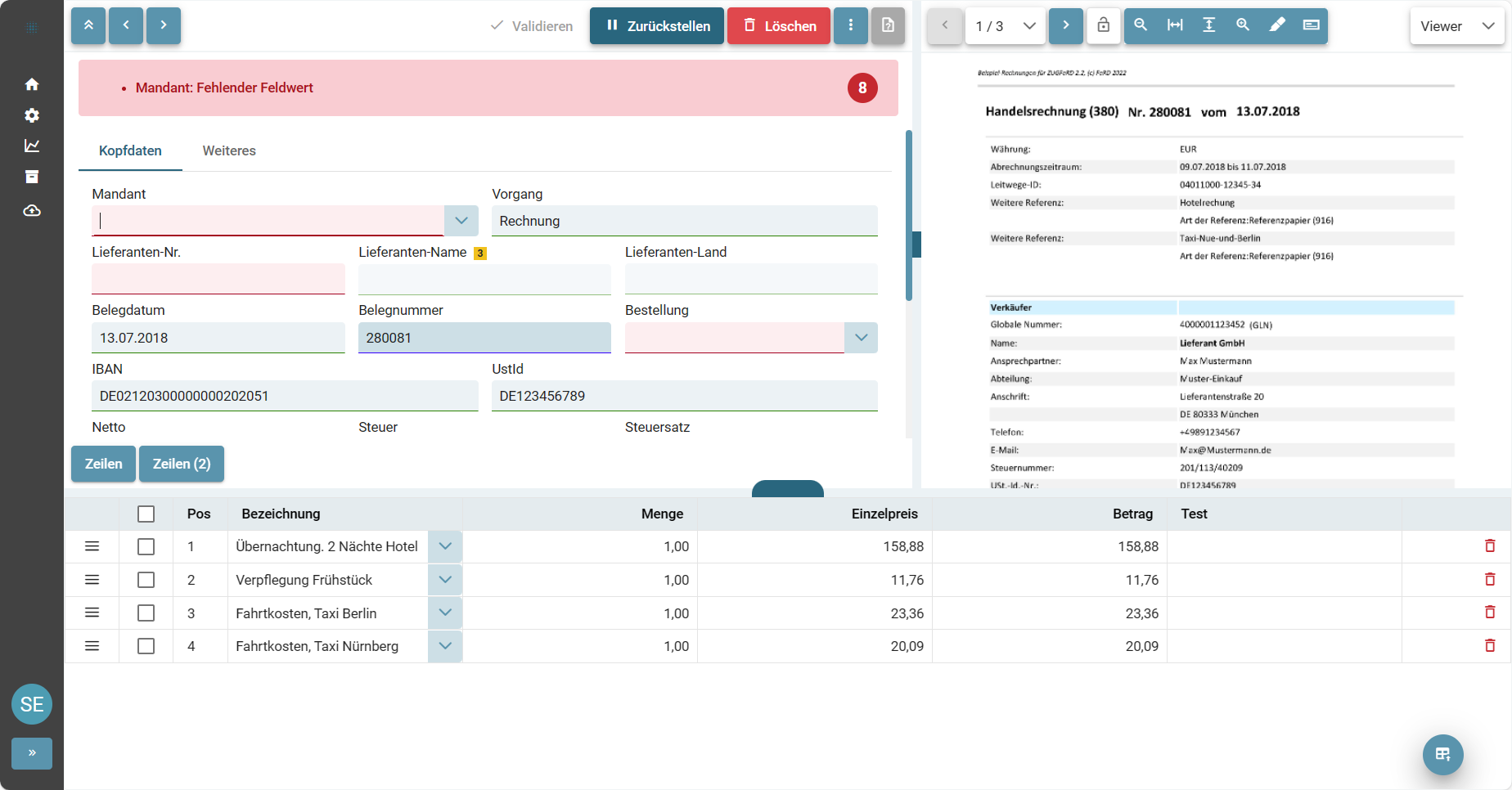Image resolution: width=1512 pixels, height=790 pixels.
Task: Click the red error count badge 8
Action: 862,88
